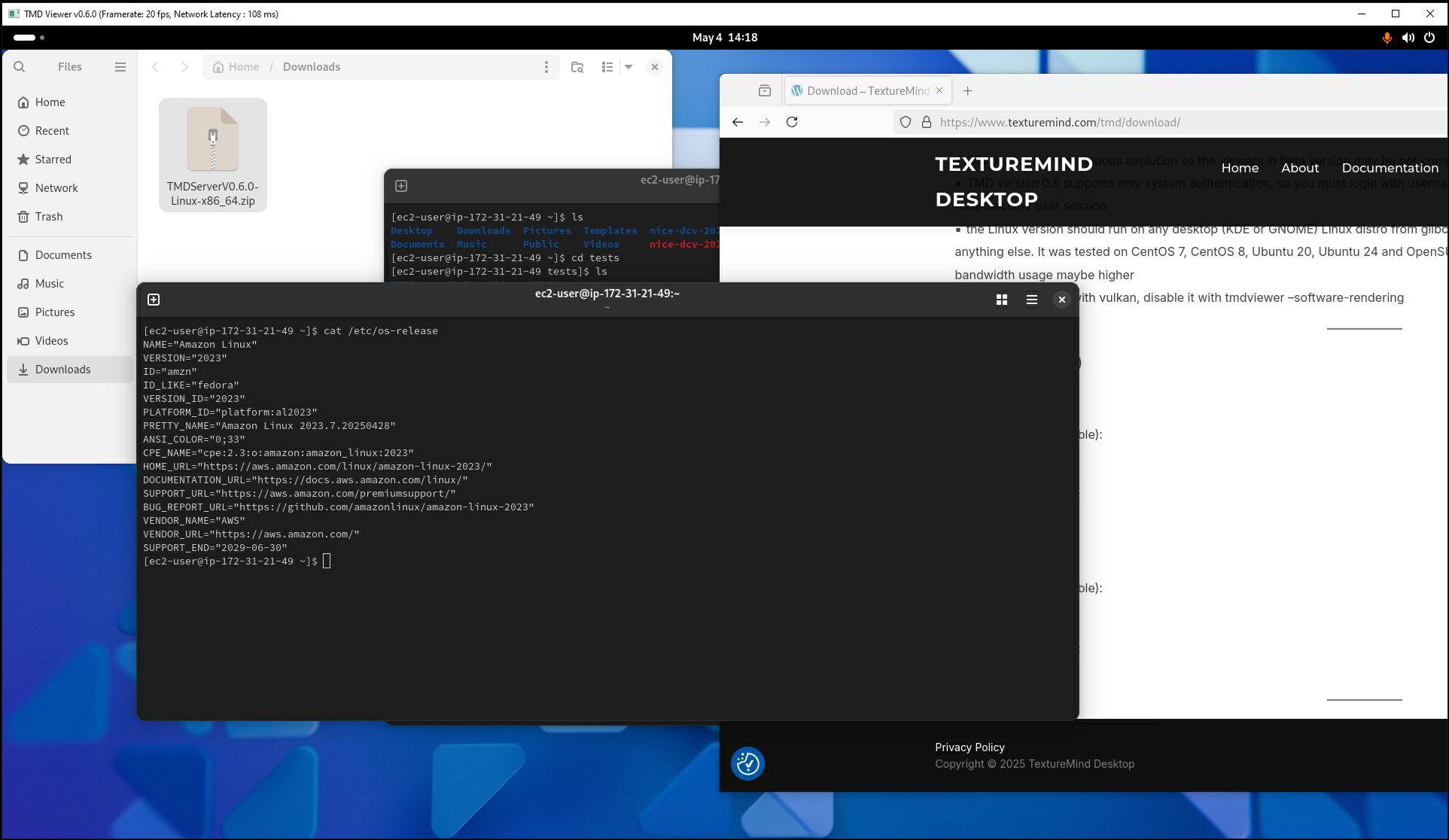Click the front terminal command prompt
Image resolution: width=1449 pixels, height=840 pixels.
pos(327,562)
